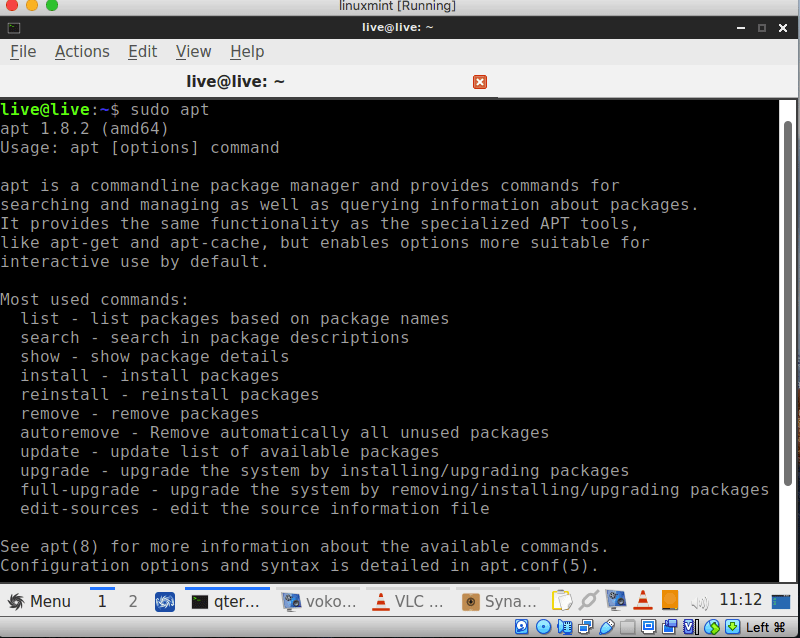Click the 'update - update list' line

click(x=230, y=452)
